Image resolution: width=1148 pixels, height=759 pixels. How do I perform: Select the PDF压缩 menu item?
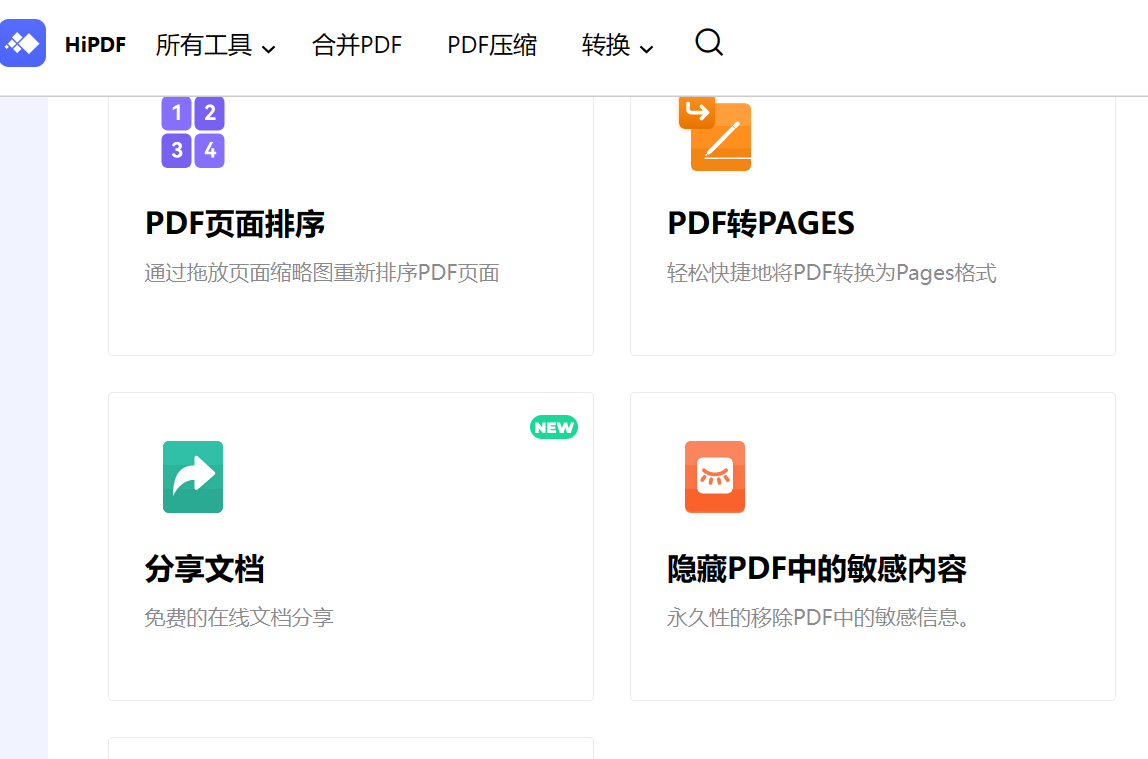pyautogui.click(x=491, y=45)
